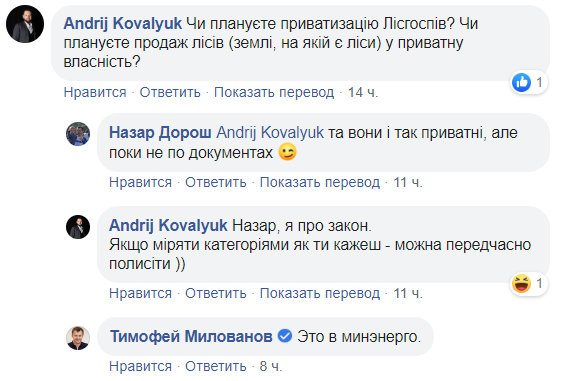
Task: Reply to Тимофей Милованов's comment
Action: tap(216, 366)
